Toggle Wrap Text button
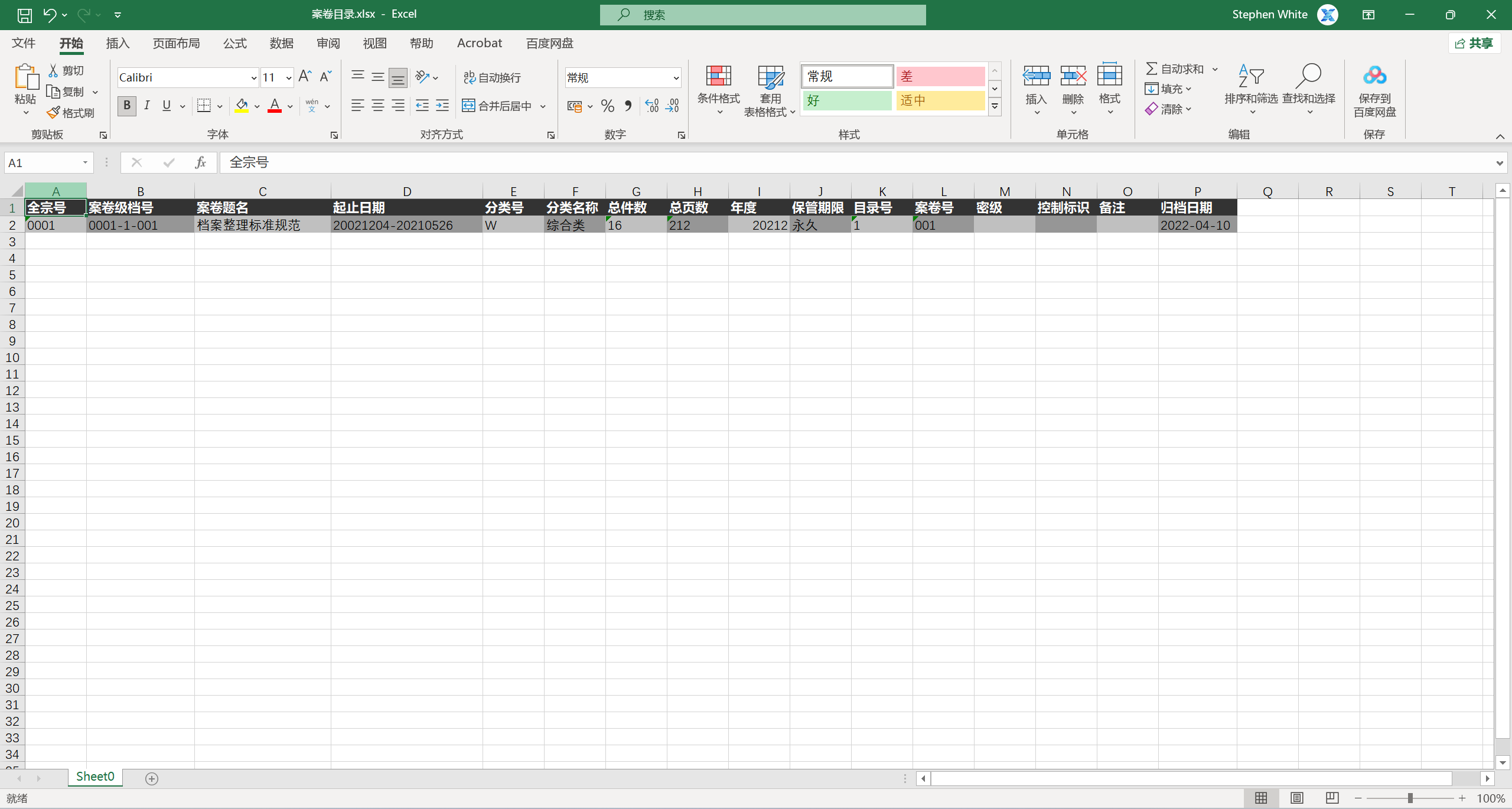 tap(491, 77)
